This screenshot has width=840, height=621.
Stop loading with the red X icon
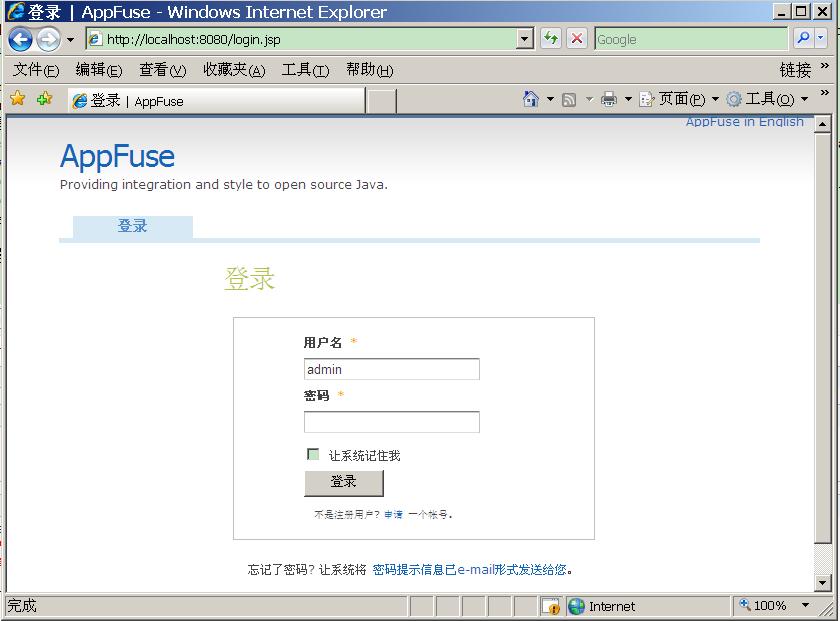pyautogui.click(x=576, y=39)
